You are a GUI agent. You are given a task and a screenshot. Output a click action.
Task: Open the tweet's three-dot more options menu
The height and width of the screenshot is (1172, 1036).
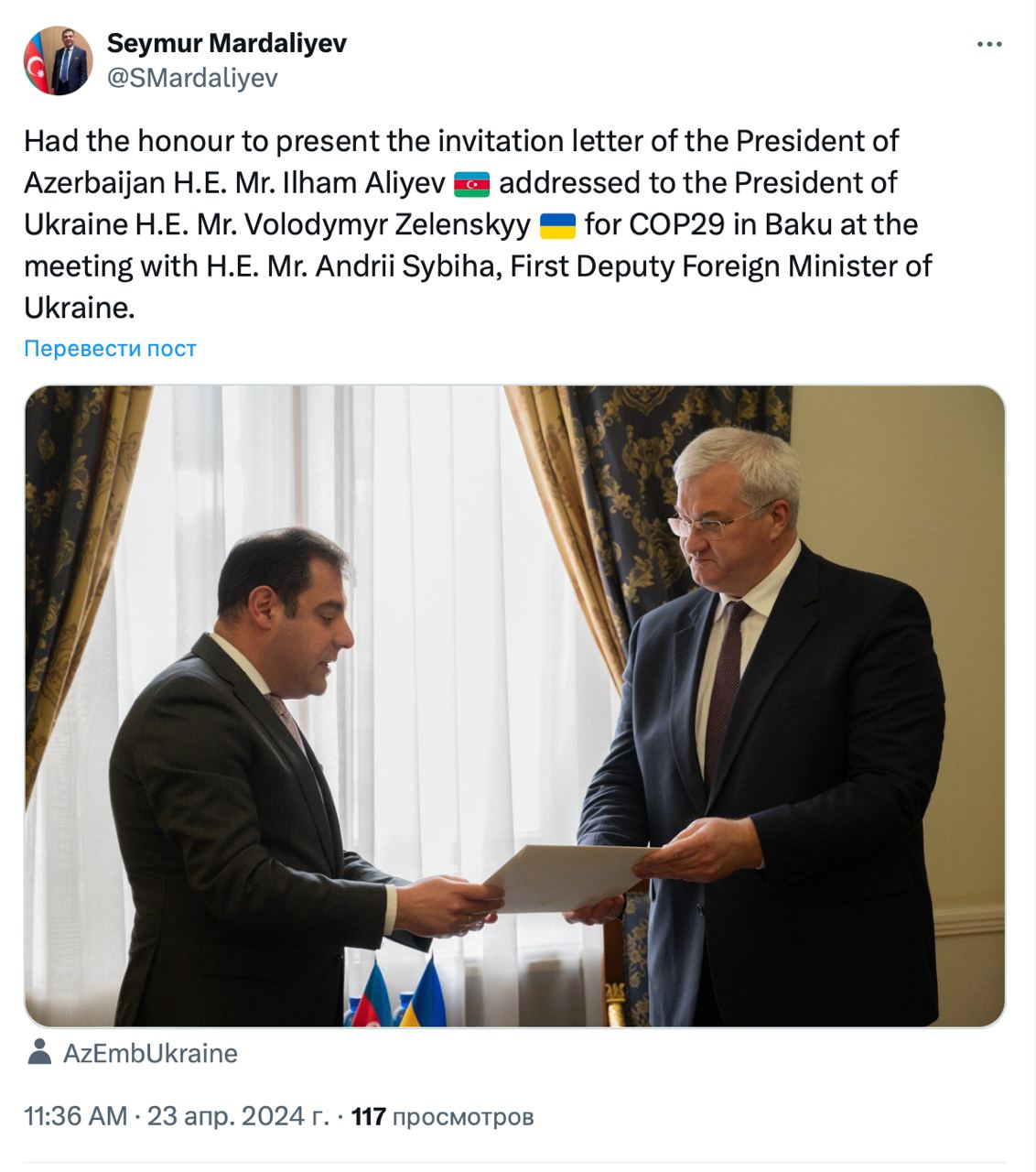[989, 45]
